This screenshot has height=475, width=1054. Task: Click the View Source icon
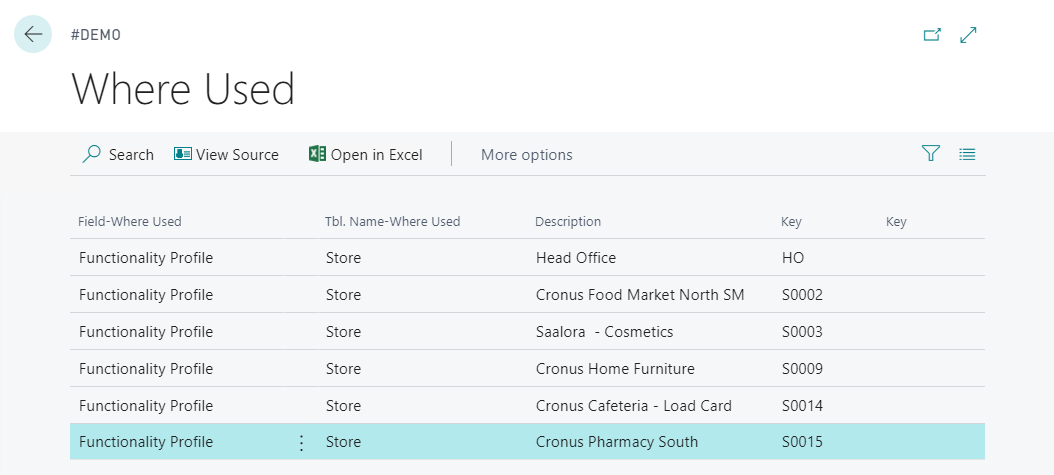pyautogui.click(x=183, y=154)
